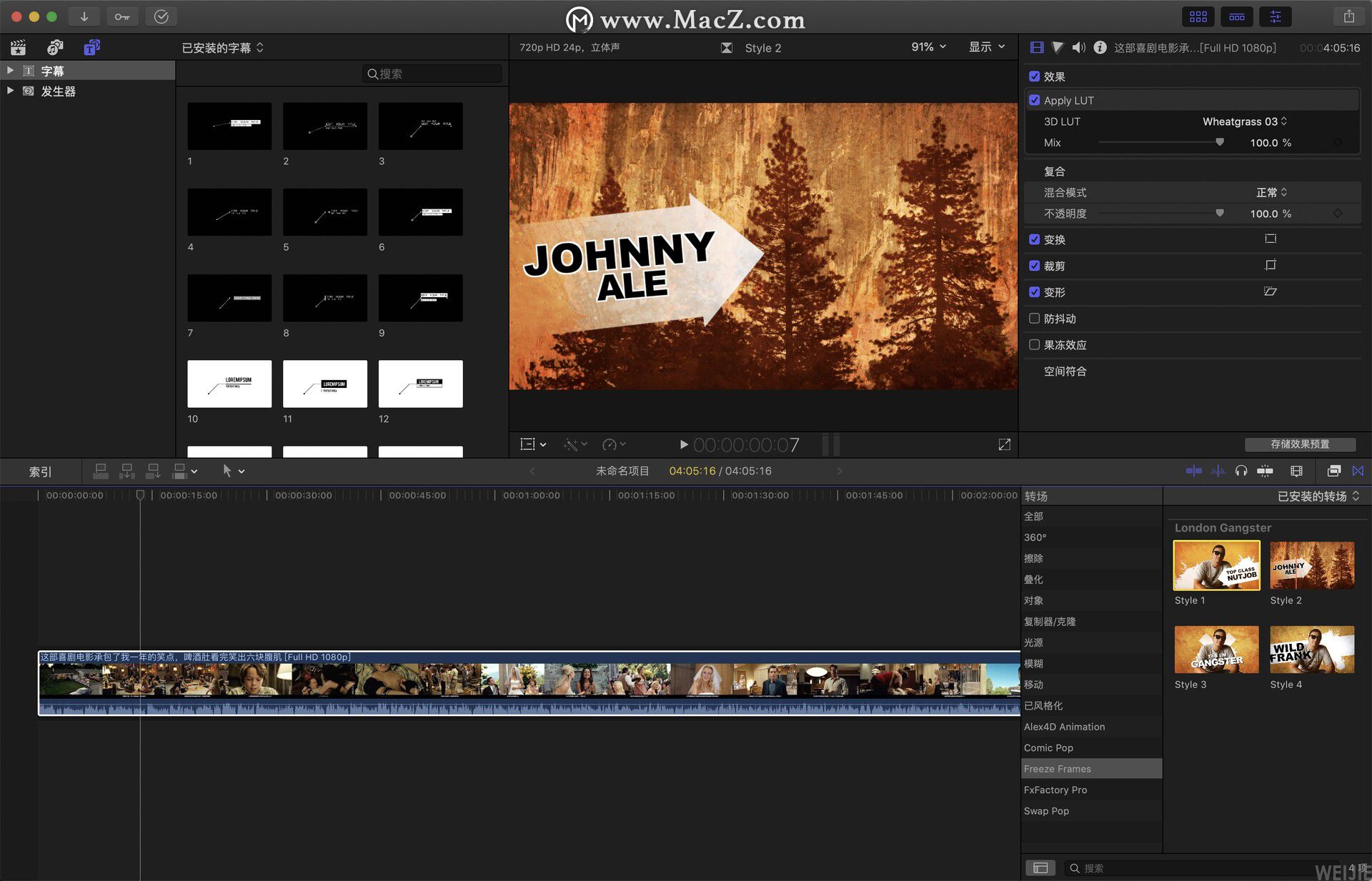Click the import media arrow icon
The width and height of the screenshot is (1372, 881).
(84, 16)
